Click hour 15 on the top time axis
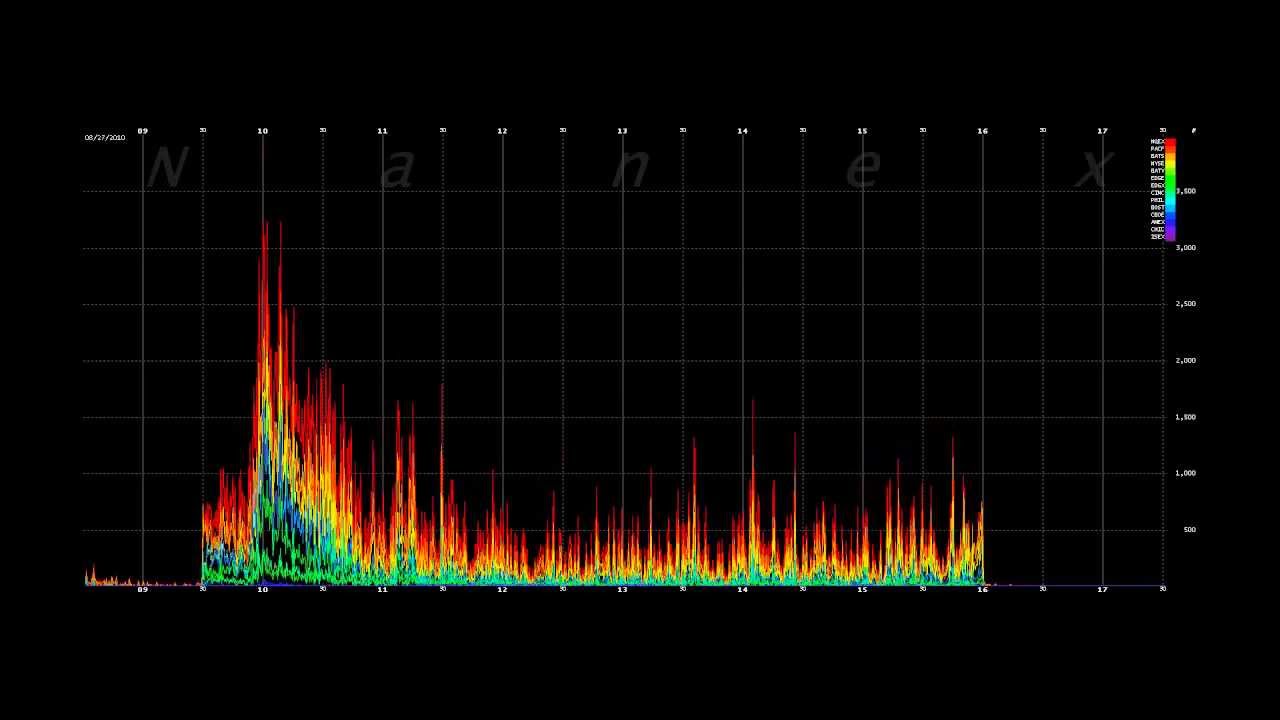The width and height of the screenshot is (1280, 720). click(863, 131)
